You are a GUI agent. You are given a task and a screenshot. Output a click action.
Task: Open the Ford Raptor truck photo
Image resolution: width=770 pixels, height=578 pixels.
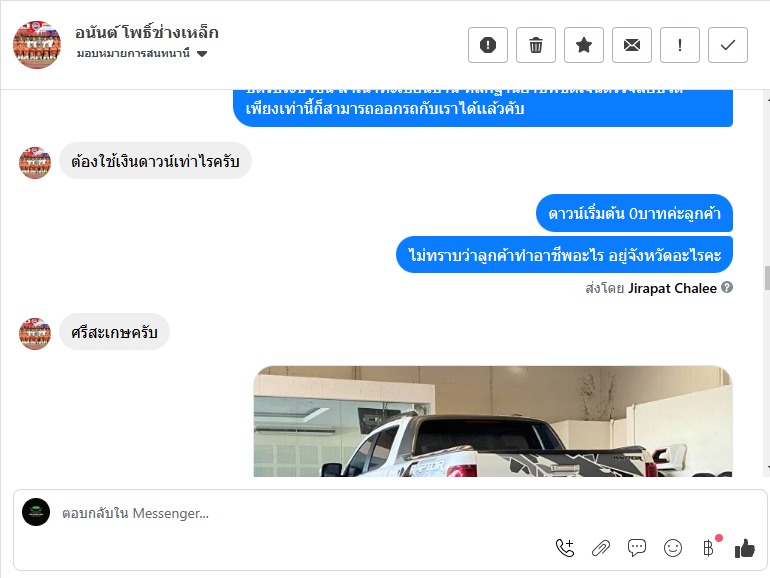(493, 421)
